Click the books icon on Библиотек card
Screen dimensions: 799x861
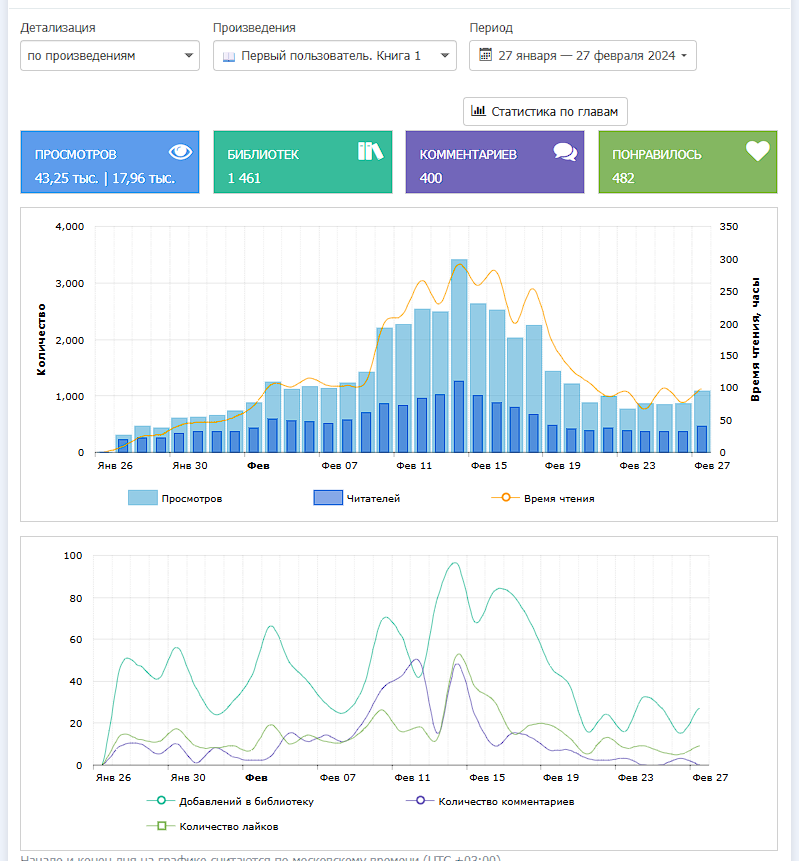point(371,151)
